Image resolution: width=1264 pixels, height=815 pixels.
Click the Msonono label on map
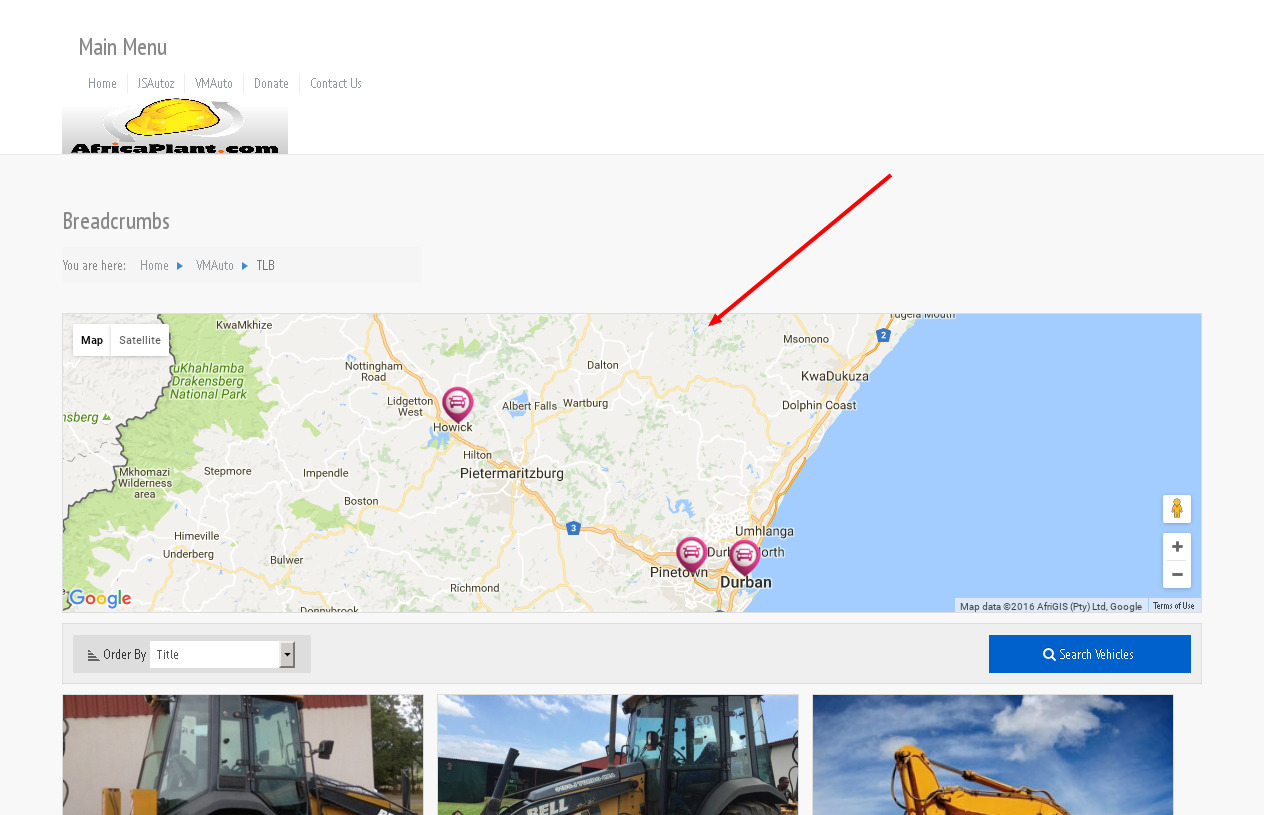click(806, 339)
